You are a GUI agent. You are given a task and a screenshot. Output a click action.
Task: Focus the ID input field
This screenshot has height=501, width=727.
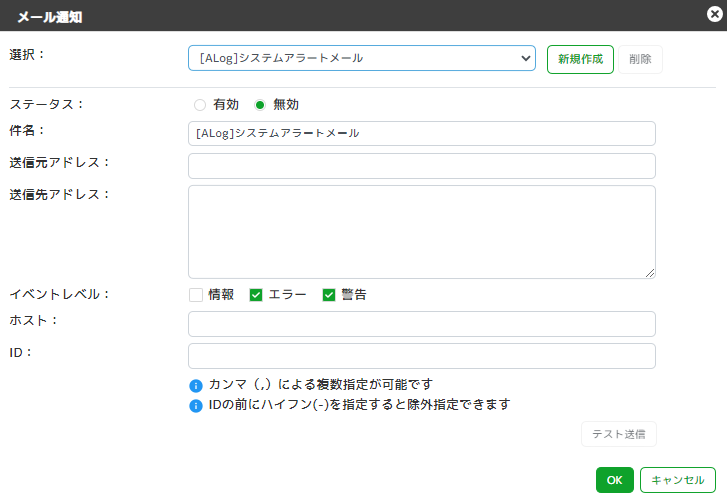tap(421, 356)
